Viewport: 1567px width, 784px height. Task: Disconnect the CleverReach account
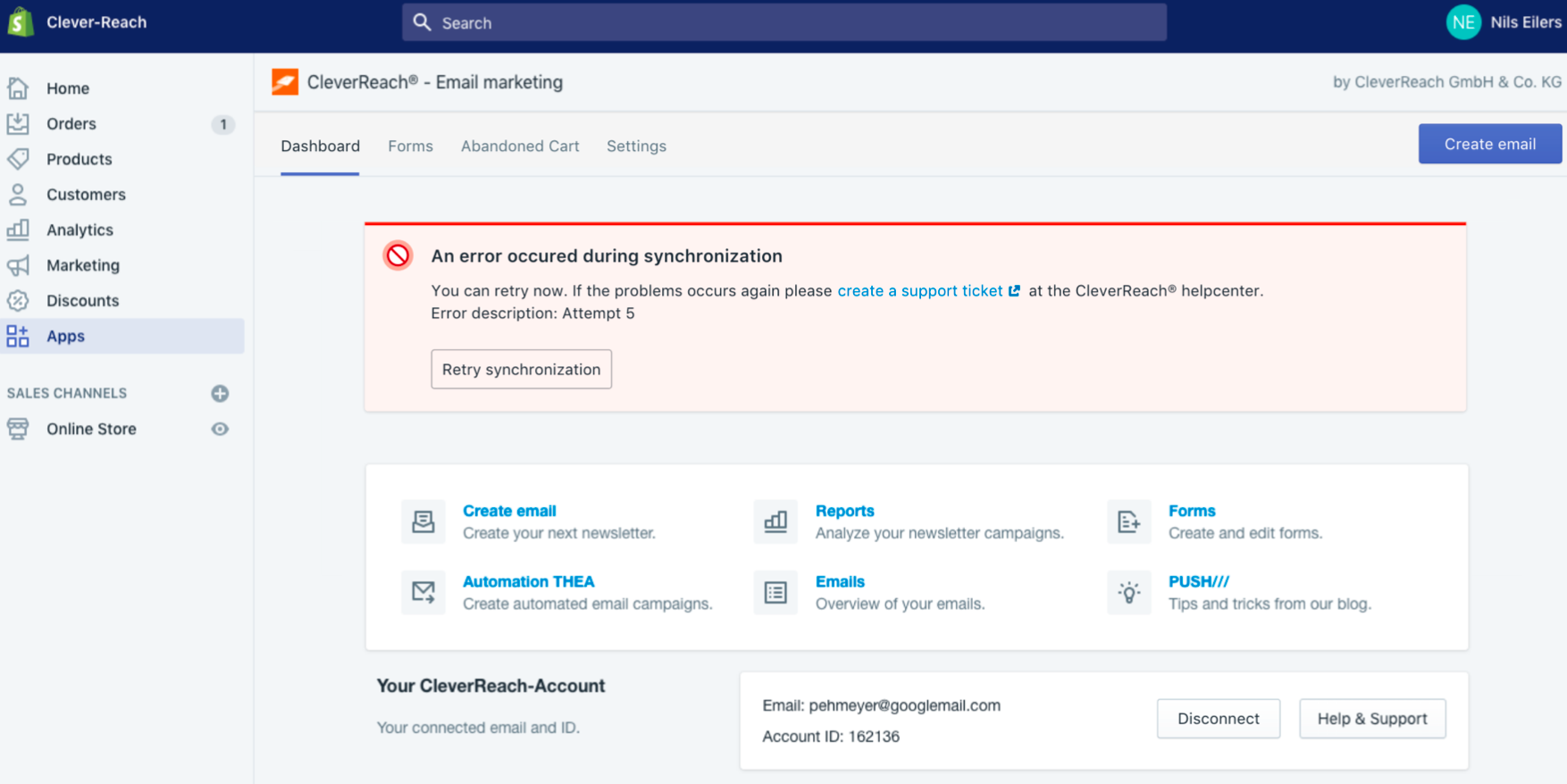coord(1218,719)
